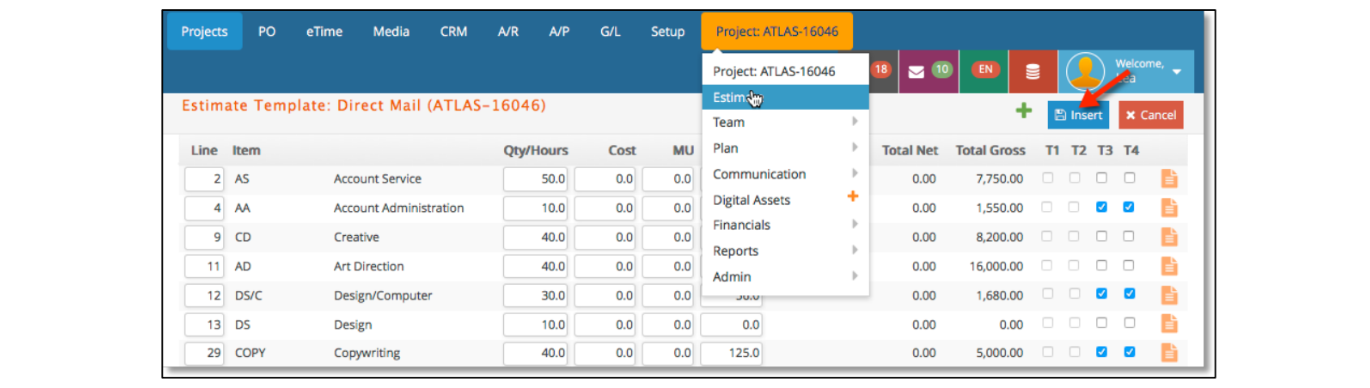Screen dimensions: 1370x388
Task: Uncheck T4 for the Copywriting row
Action: (1129, 352)
